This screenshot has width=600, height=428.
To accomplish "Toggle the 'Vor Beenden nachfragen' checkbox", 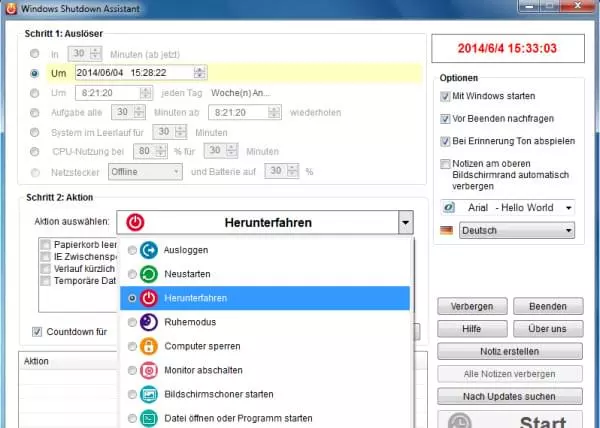I will coord(445,119).
